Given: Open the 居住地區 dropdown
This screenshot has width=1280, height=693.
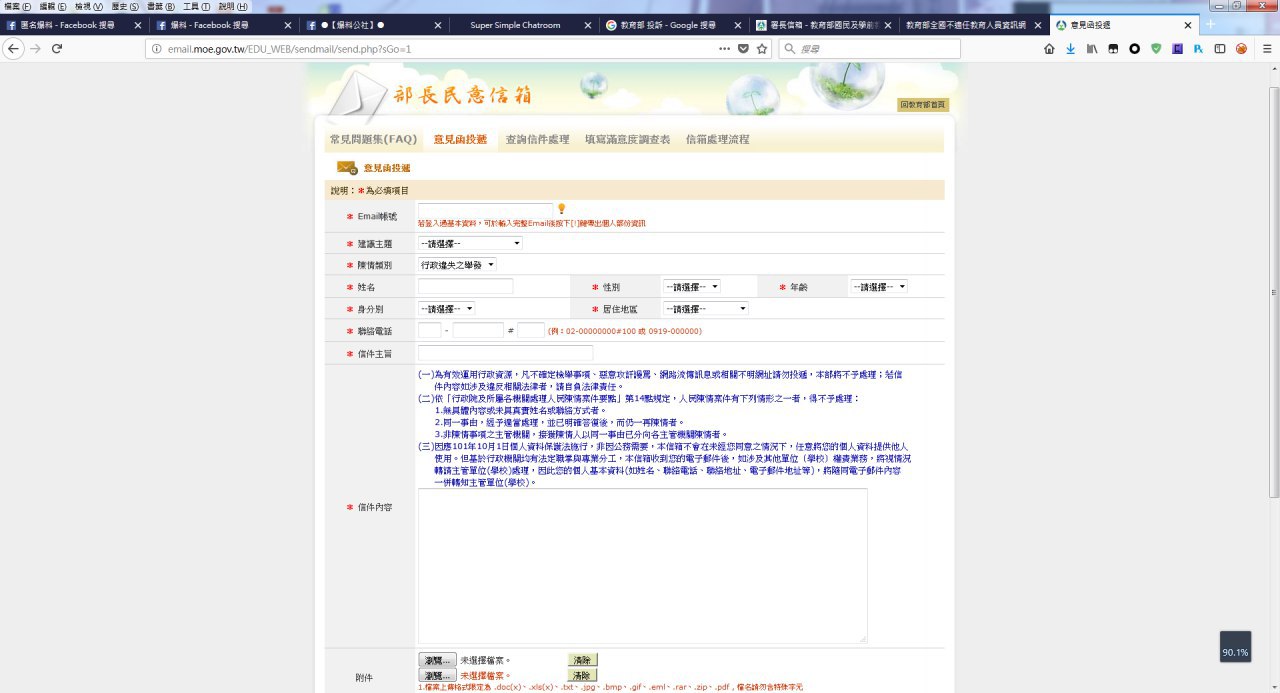Looking at the screenshot, I should tap(705, 309).
